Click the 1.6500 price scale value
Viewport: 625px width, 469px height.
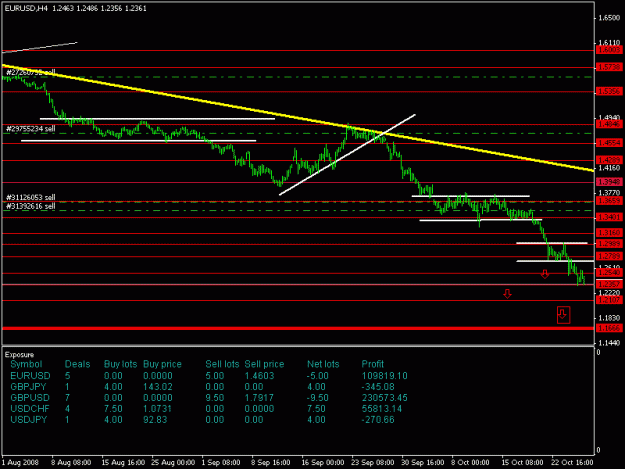tap(609, 18)
